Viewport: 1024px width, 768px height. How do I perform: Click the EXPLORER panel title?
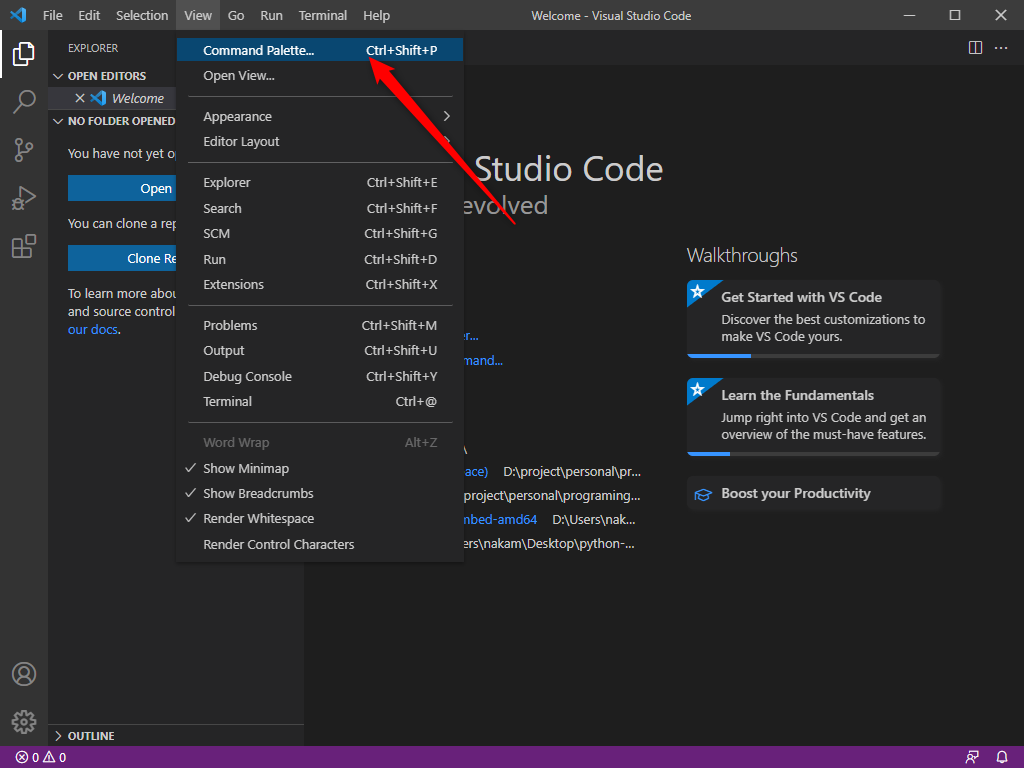coord(93,48)
